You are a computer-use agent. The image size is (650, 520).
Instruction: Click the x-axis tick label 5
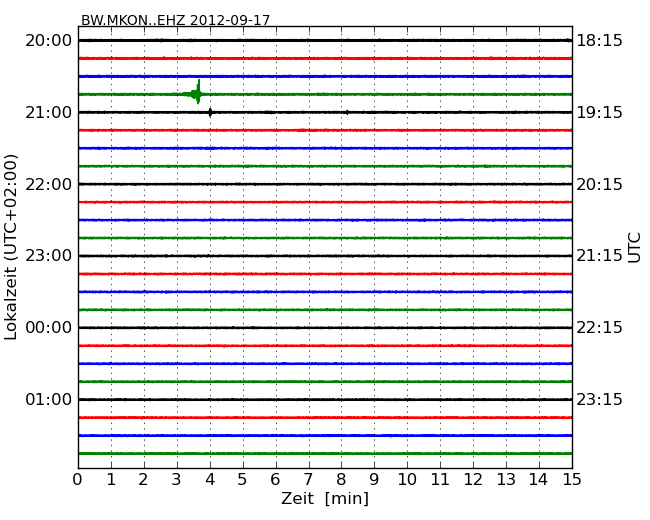[x=243, y=479]
